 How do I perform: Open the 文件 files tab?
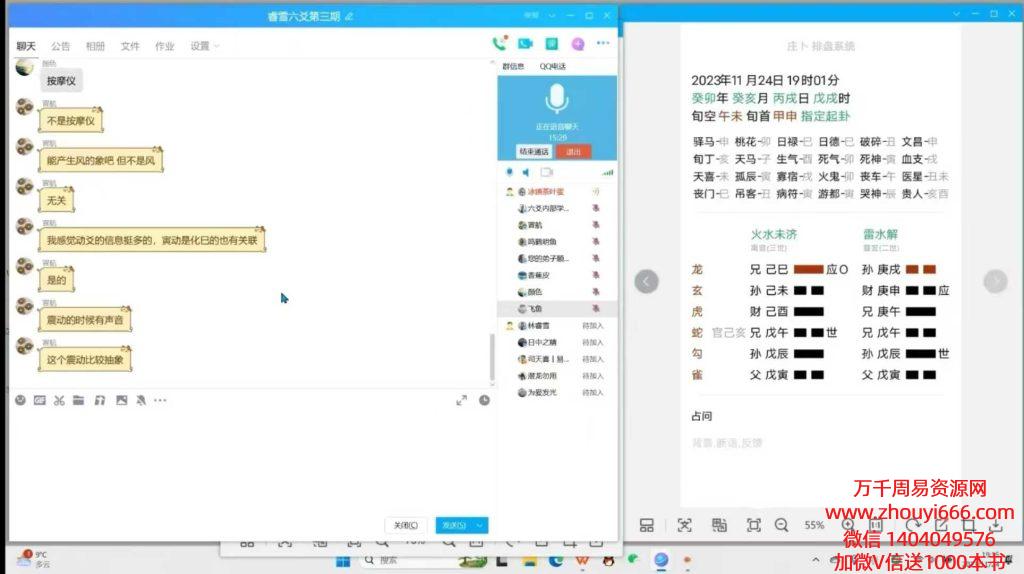pos(130,46)
